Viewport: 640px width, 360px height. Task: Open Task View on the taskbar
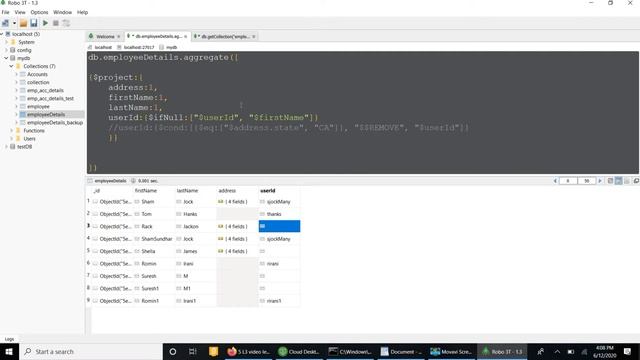click(193, 351)
